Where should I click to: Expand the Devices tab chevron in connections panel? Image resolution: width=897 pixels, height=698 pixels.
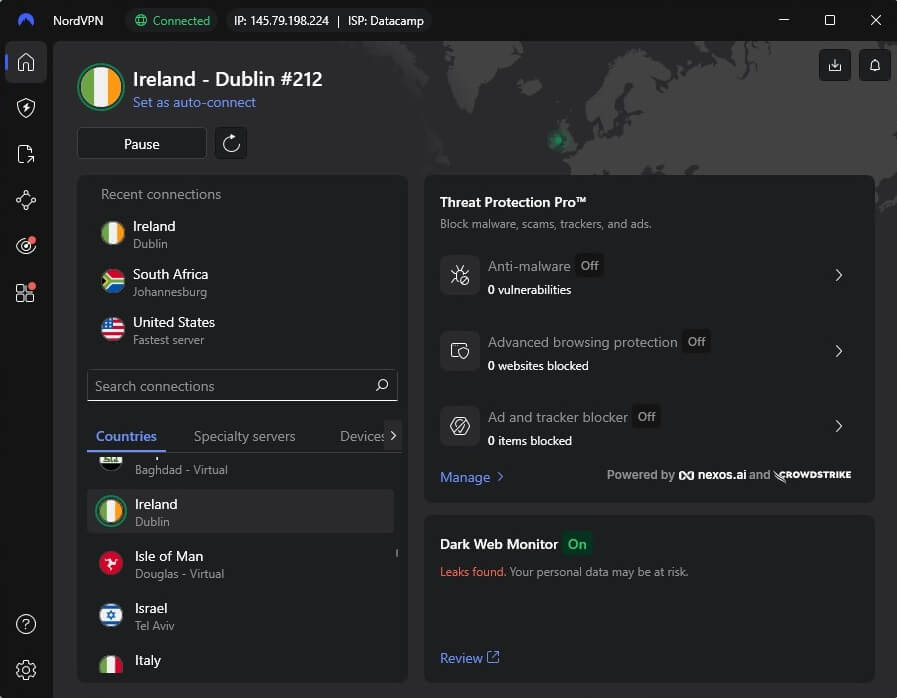coord(393,436)
